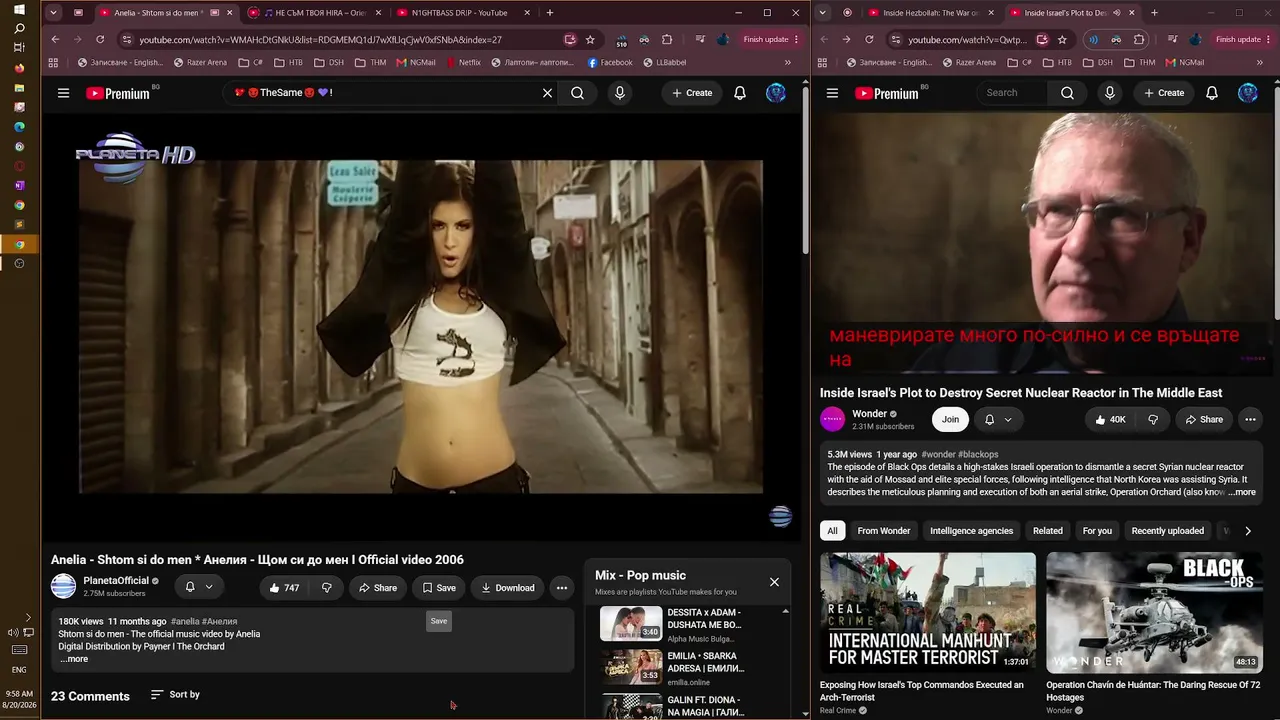
Task: Save the Anelia video to playlist
Action: (x=439, y=588)
